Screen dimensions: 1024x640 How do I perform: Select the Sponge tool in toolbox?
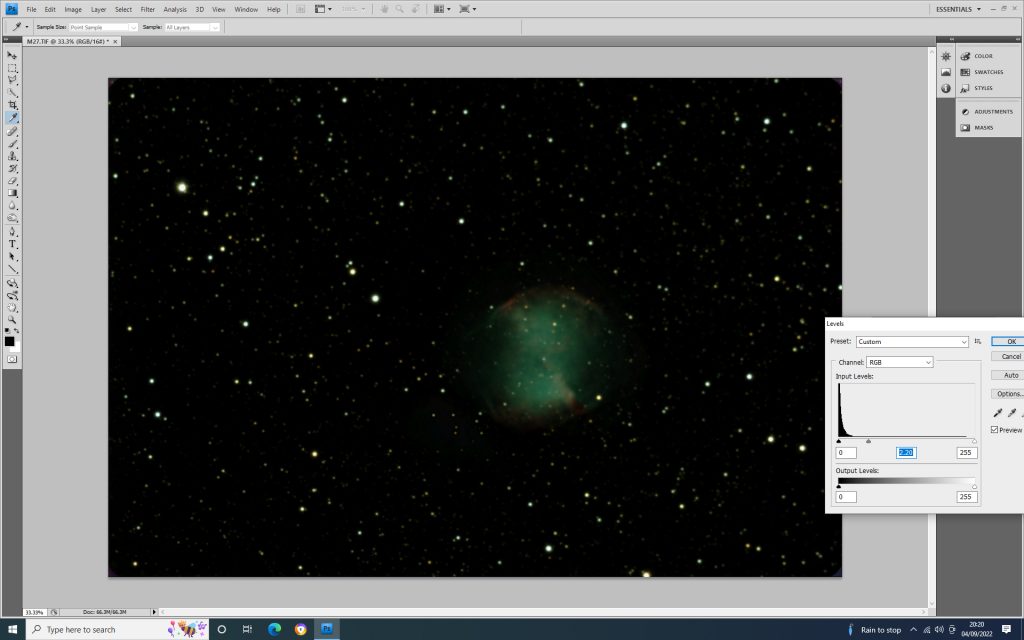12,218
